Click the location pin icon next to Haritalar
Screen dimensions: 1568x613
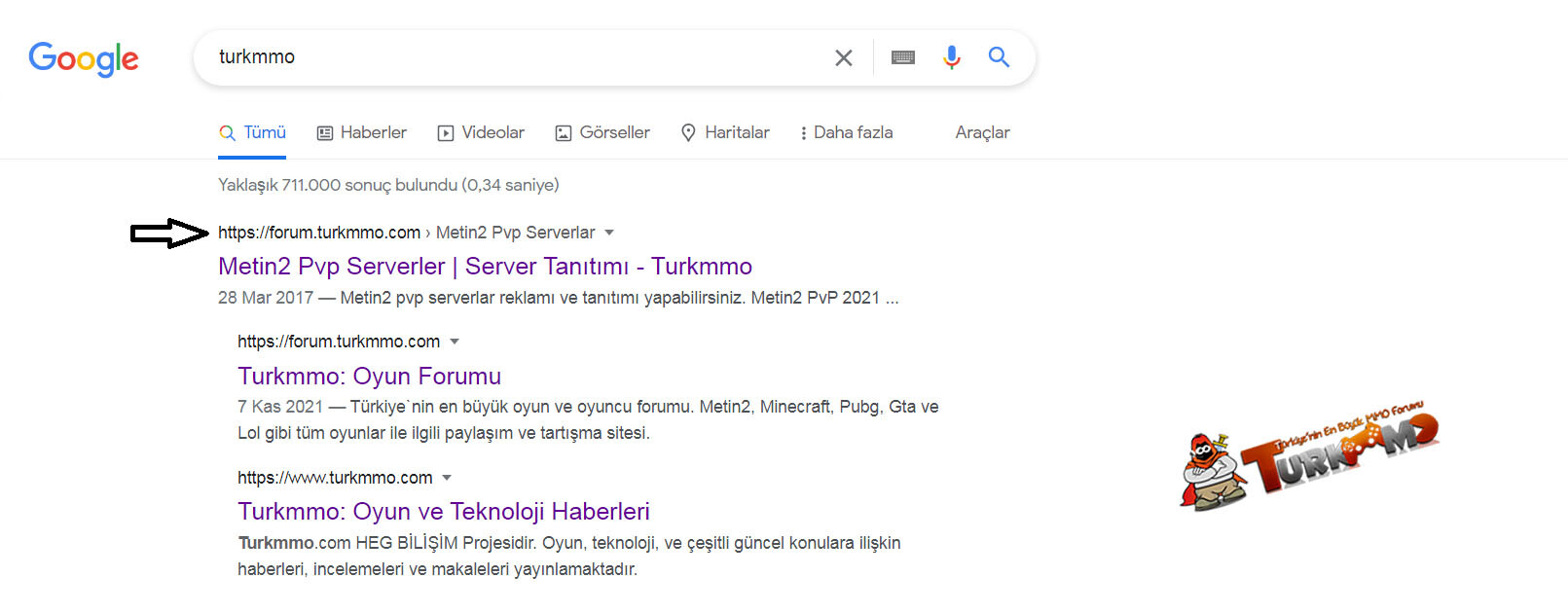pos(689,132)
